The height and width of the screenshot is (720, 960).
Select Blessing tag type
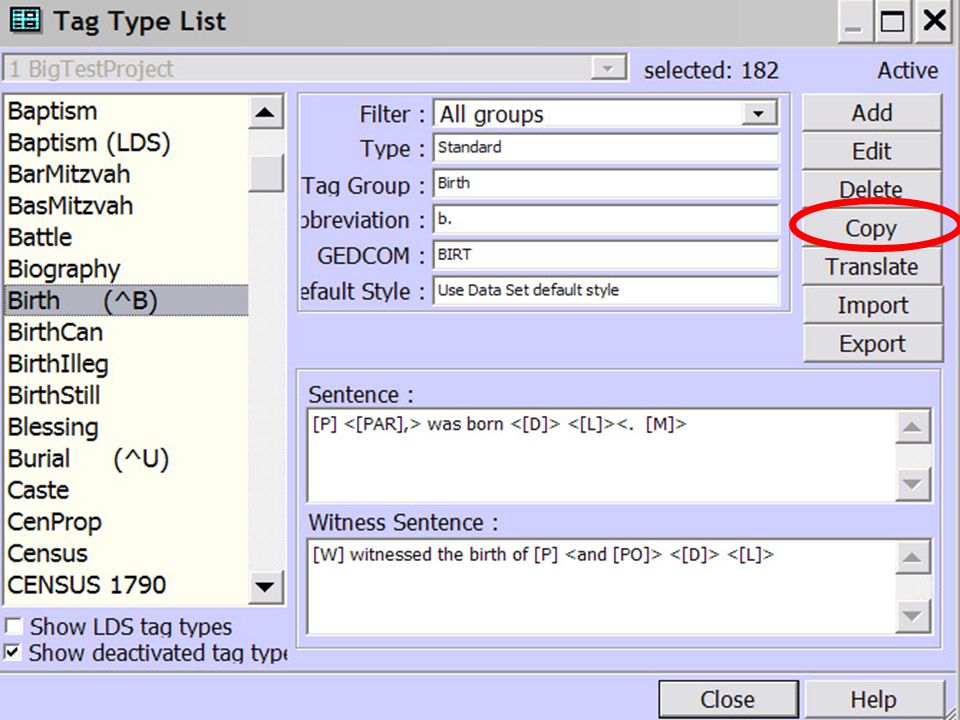pyautogui.click(x=126, y=427)
